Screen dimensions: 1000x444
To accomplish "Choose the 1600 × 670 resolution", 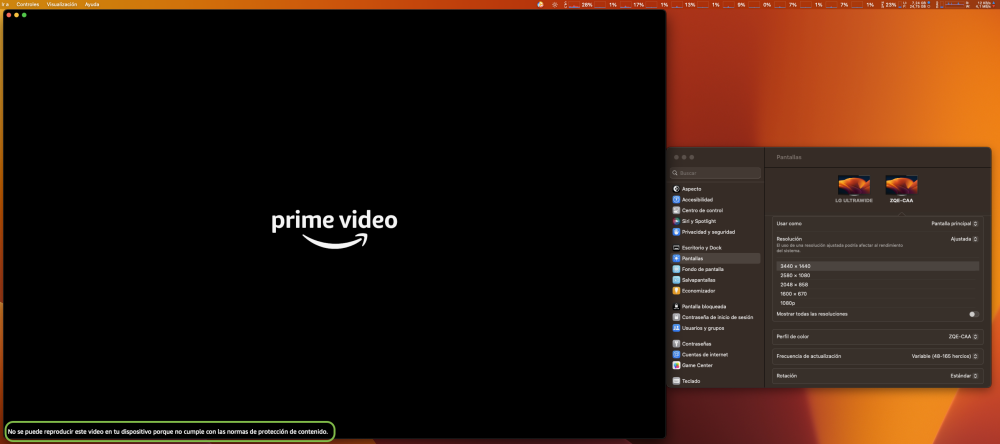I will coord(878,294).
